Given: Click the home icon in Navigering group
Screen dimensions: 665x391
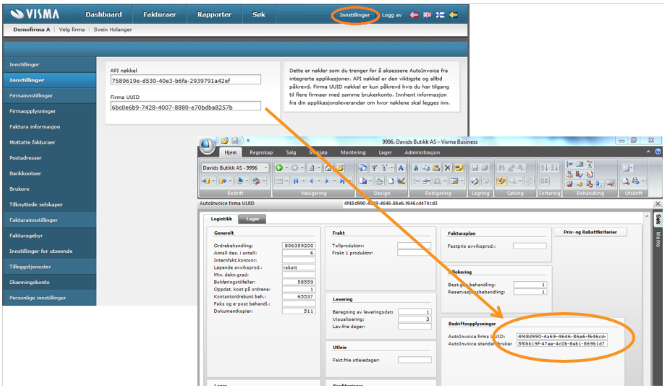Looking at the screenshot, I should click(328, 168).
